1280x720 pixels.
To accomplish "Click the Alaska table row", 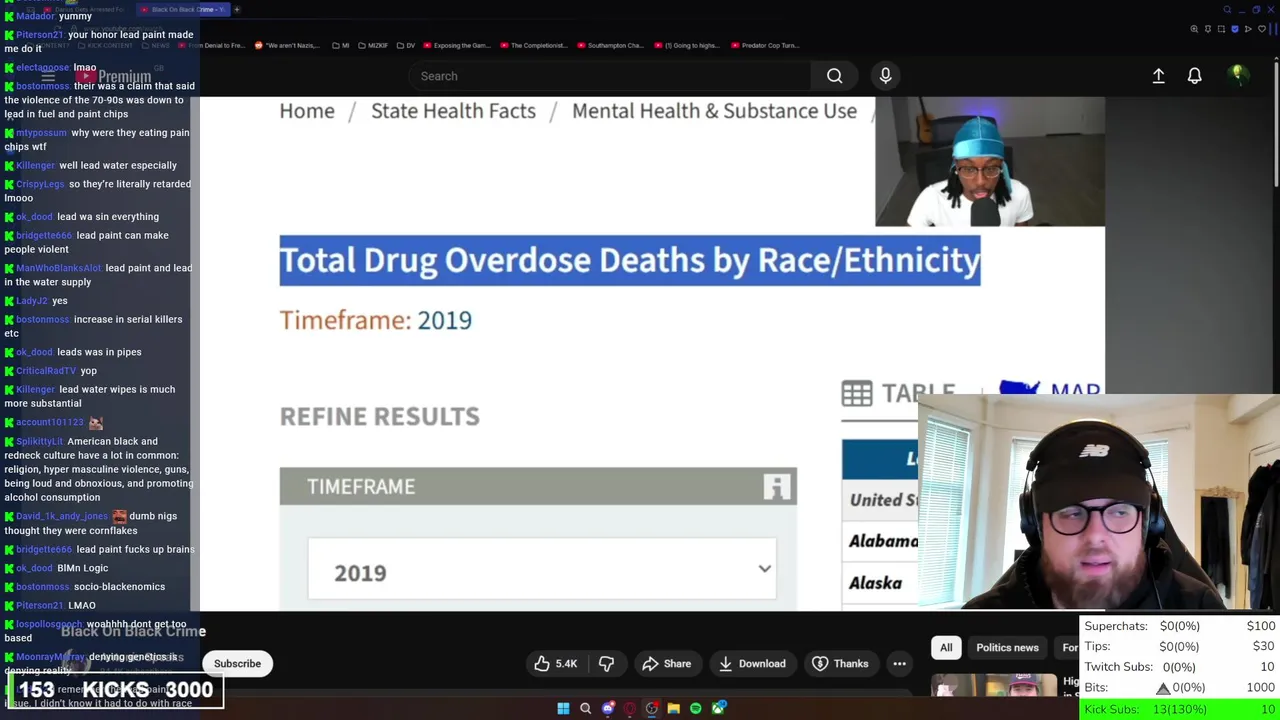I will tap(880, 583).
